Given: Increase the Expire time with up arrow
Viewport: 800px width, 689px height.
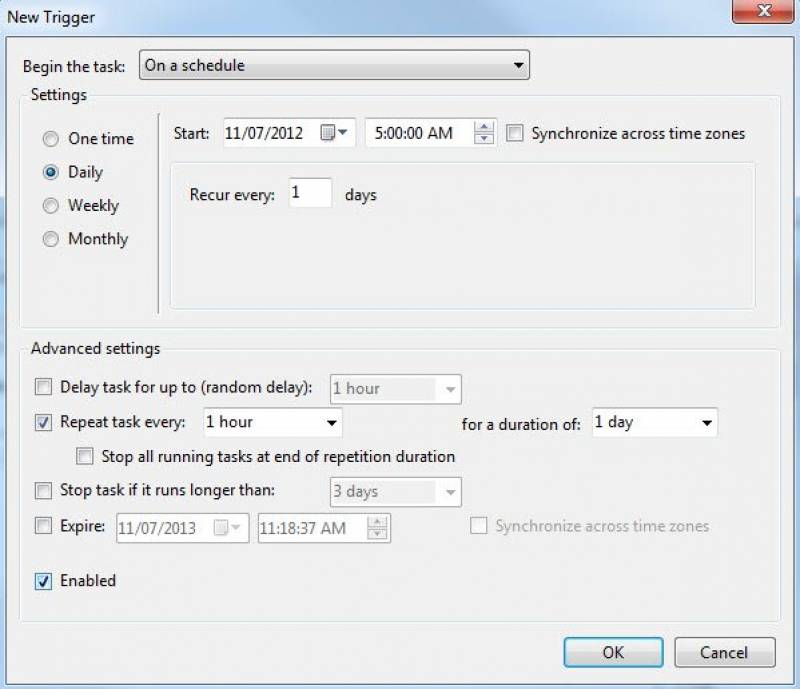Looking at the screenshot, I should pyautogui.click(x=377, y=522).
